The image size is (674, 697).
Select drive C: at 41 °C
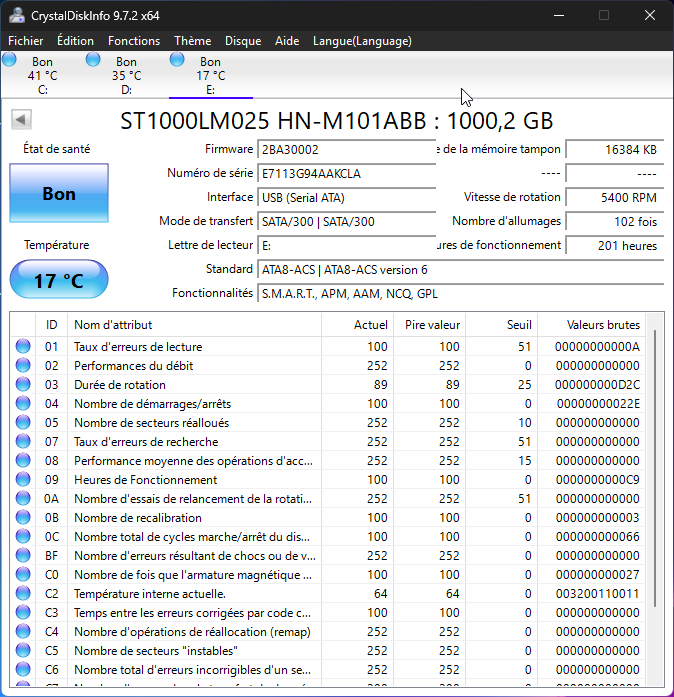(x=43, y=75)
